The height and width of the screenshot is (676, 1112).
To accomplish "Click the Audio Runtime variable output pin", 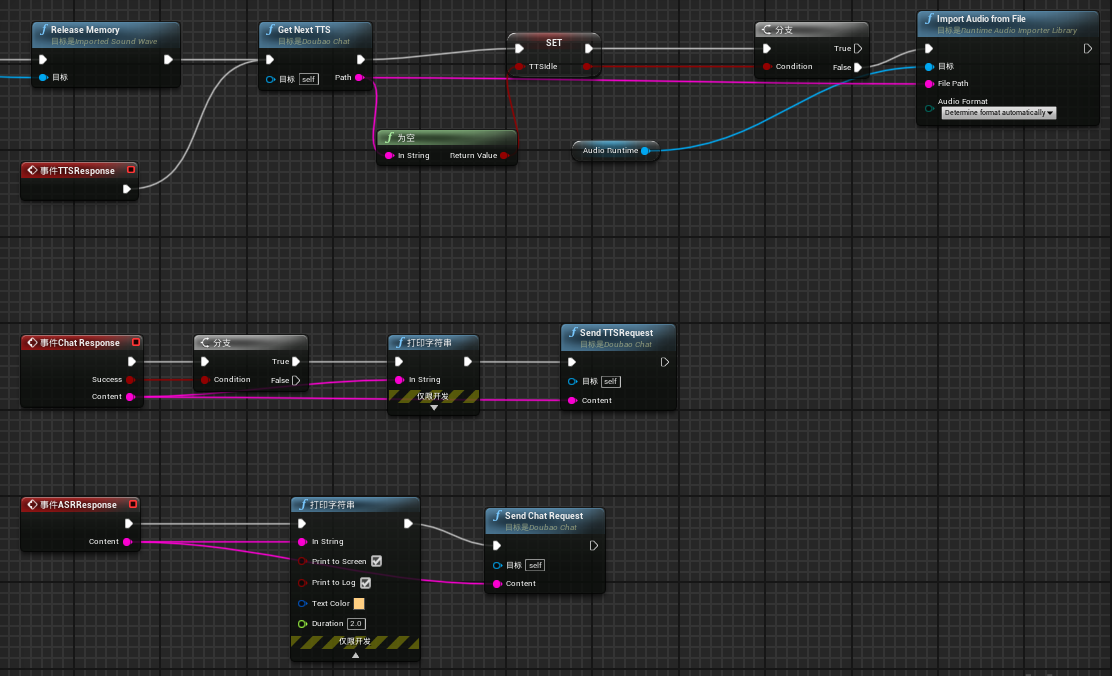I will (x=645, y=150).
